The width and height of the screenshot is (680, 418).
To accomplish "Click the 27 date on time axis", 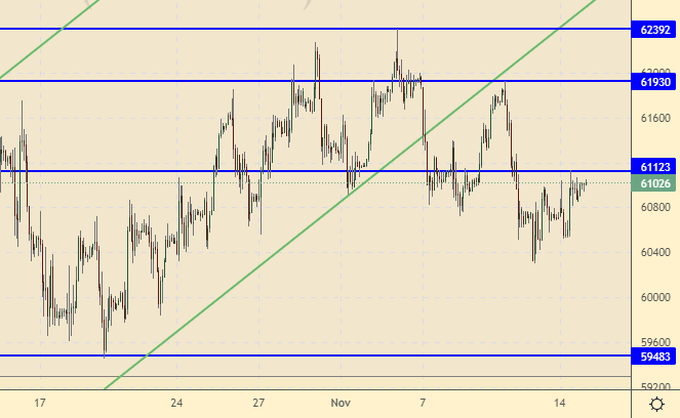I will click(258, 402).
